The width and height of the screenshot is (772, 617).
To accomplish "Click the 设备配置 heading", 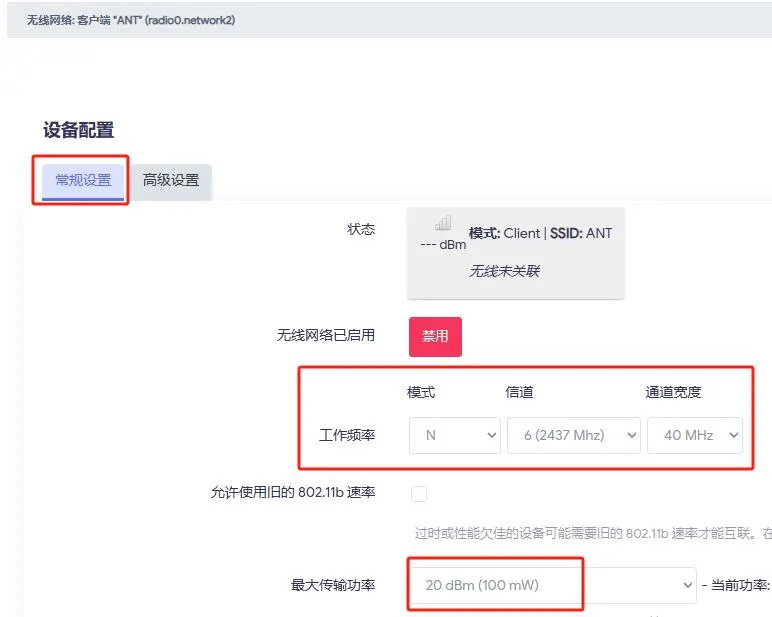I will (x=79, y=130).
